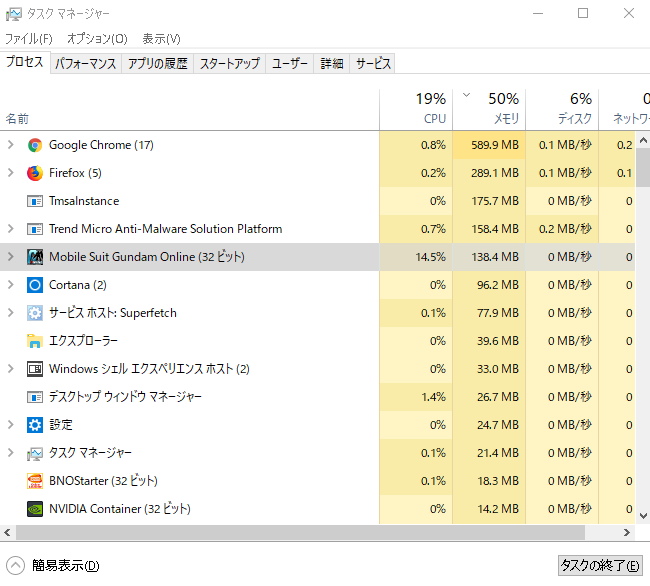Click the エクスプローラー folder icon
This screenshot has width=650, height=586.
click(x=35, y=341)
